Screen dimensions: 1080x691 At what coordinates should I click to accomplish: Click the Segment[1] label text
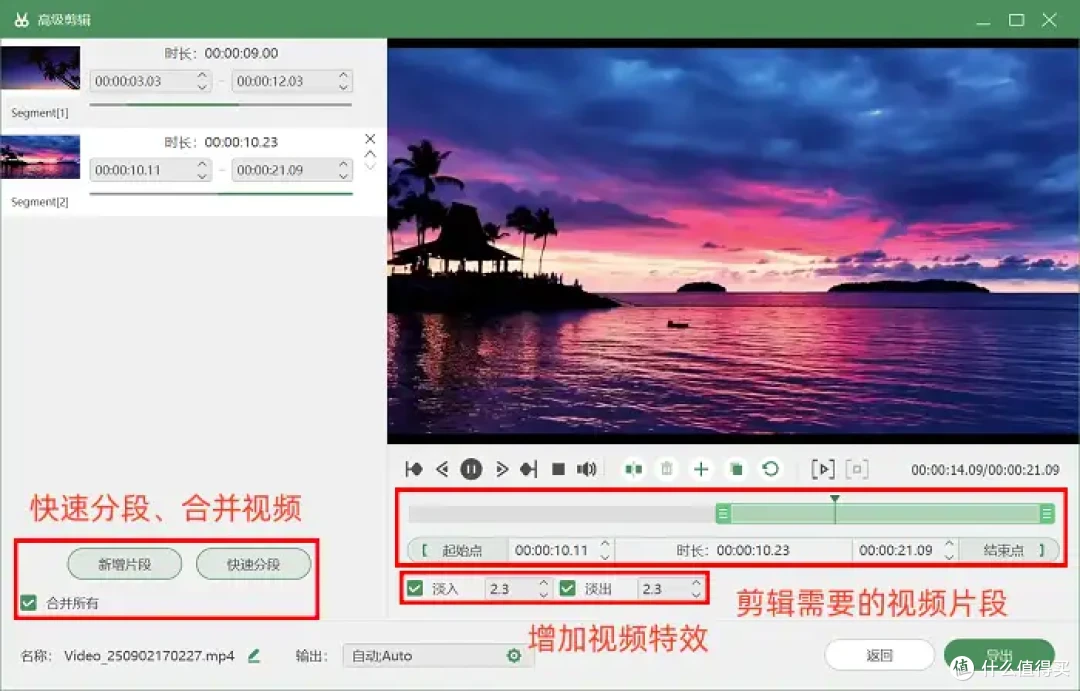tap(40, 113)
